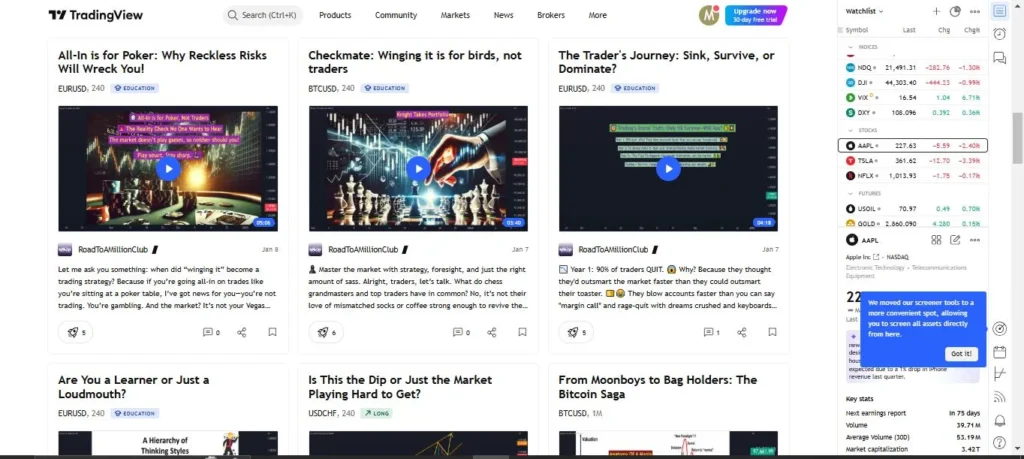This screenshot has width=1024, height=459.
Task: Click the Got it! button in tooltip
Action: 961,353
